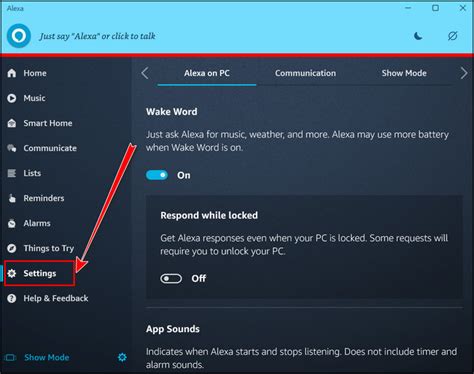The width and height of the screenshot is (474, 374).
Task: Click the Alexa window title text
Action: coord(15,8)
